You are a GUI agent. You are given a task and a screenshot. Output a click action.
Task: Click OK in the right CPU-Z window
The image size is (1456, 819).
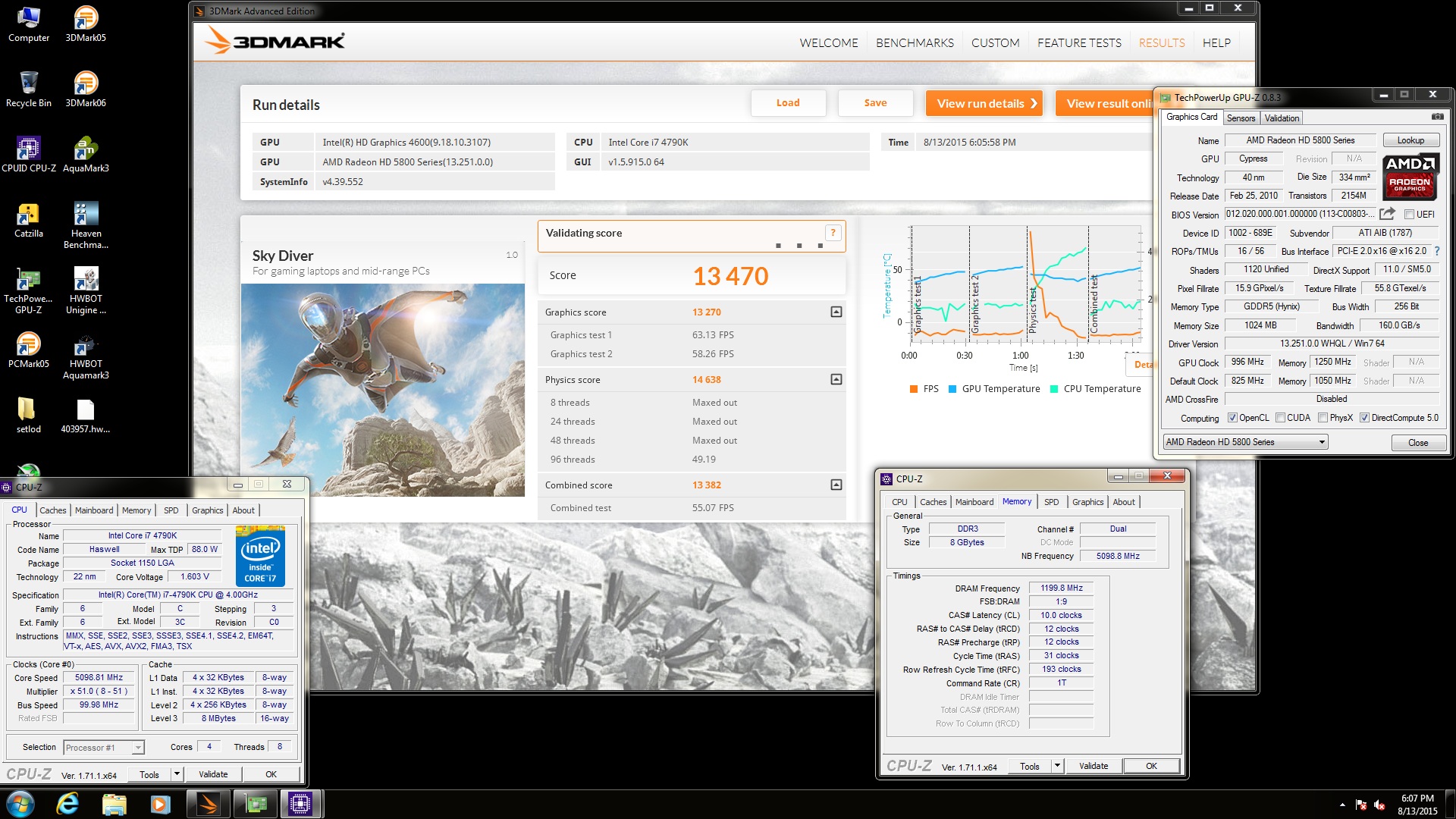tap(1151, 766)
